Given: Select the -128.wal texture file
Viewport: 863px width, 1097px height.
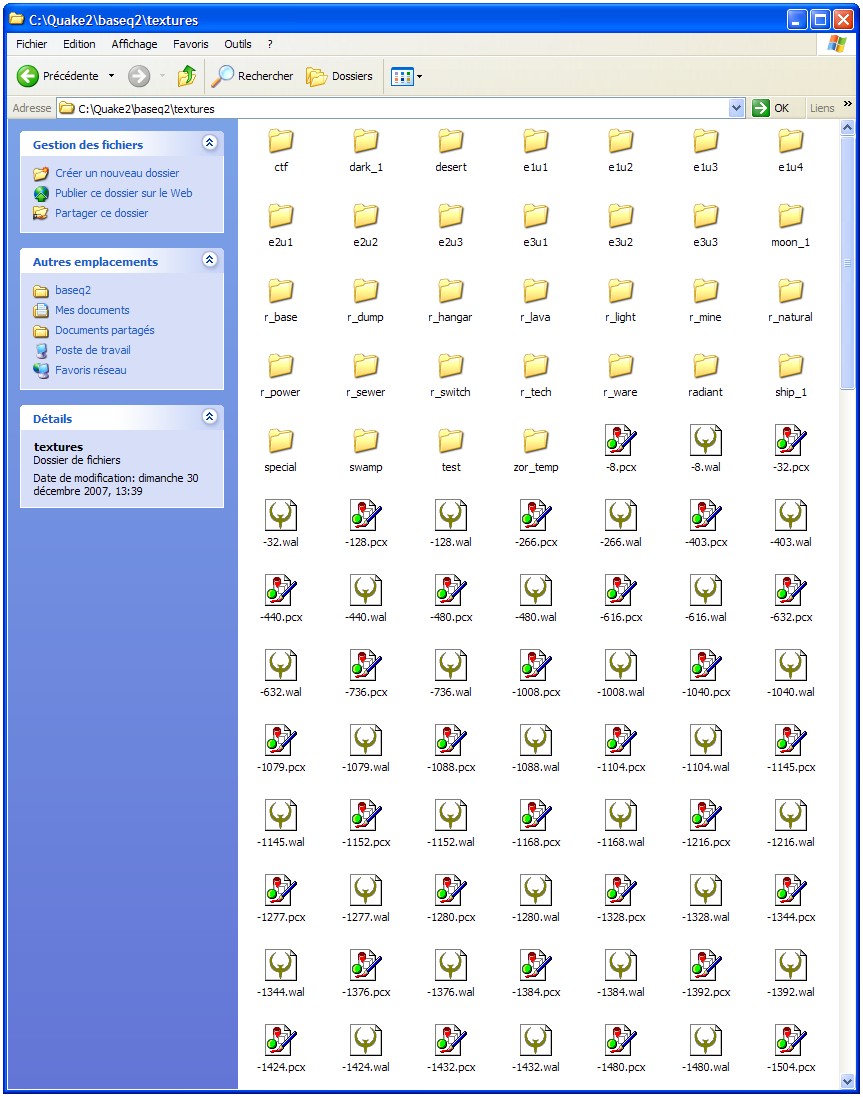Looking at the screenshot, I should (450, 516).
